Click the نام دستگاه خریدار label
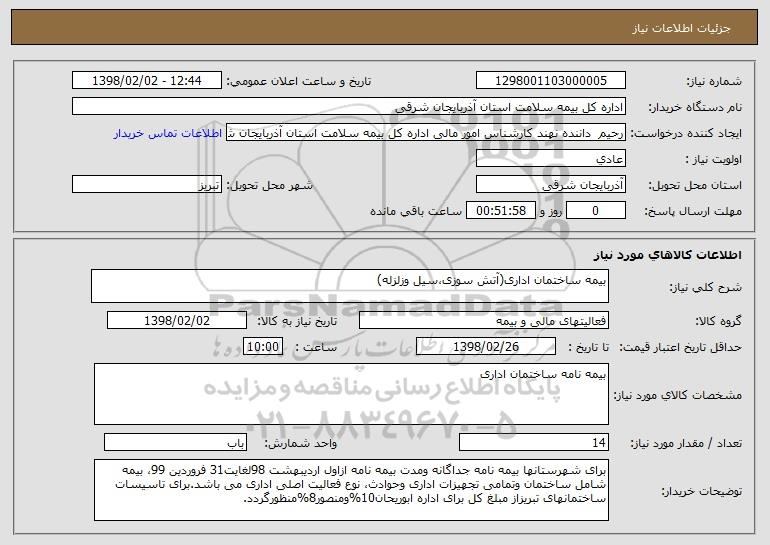 pos(695,107)
